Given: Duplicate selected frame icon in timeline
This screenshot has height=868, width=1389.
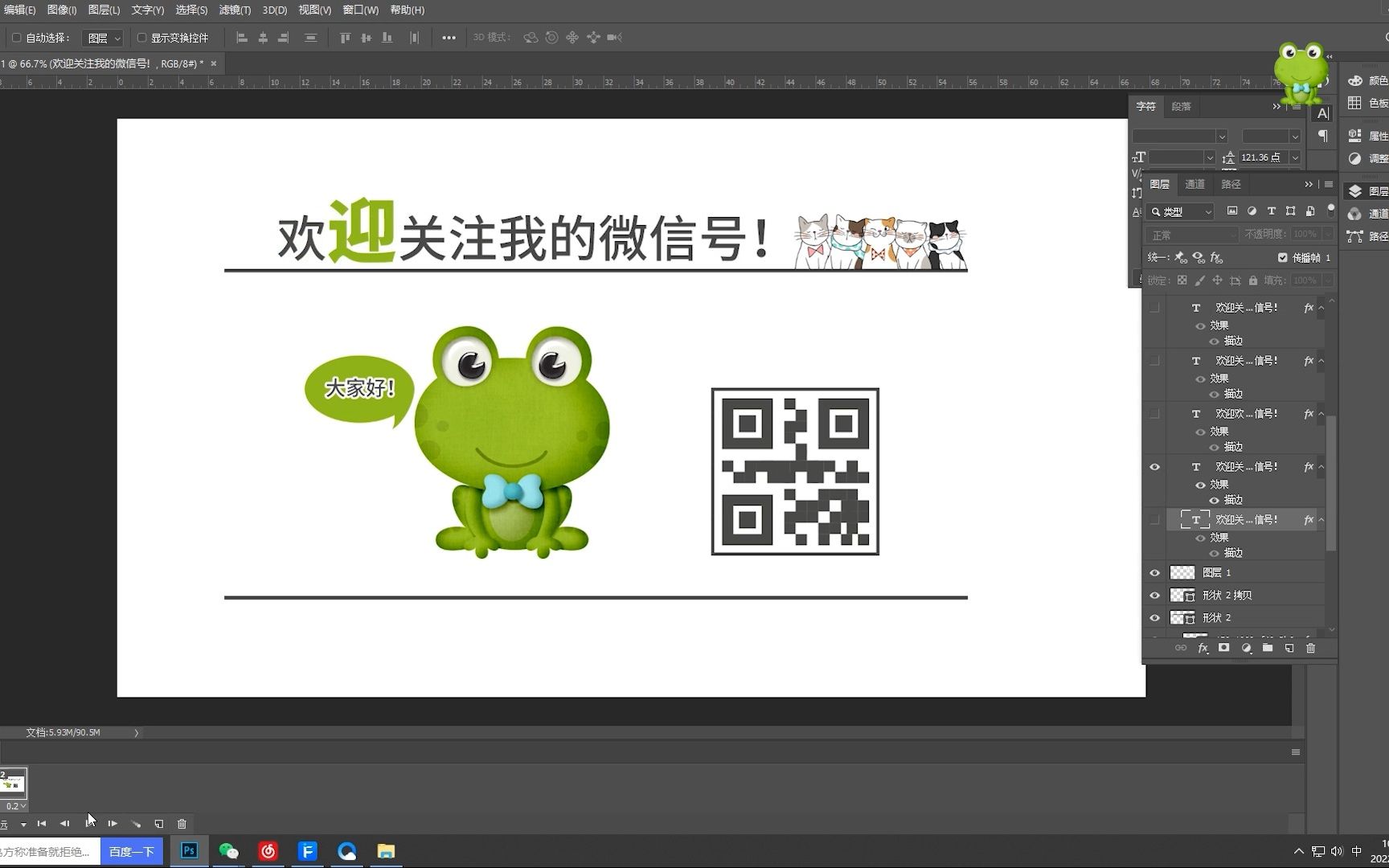Looking at the screenshot, I should coord(158,824).
